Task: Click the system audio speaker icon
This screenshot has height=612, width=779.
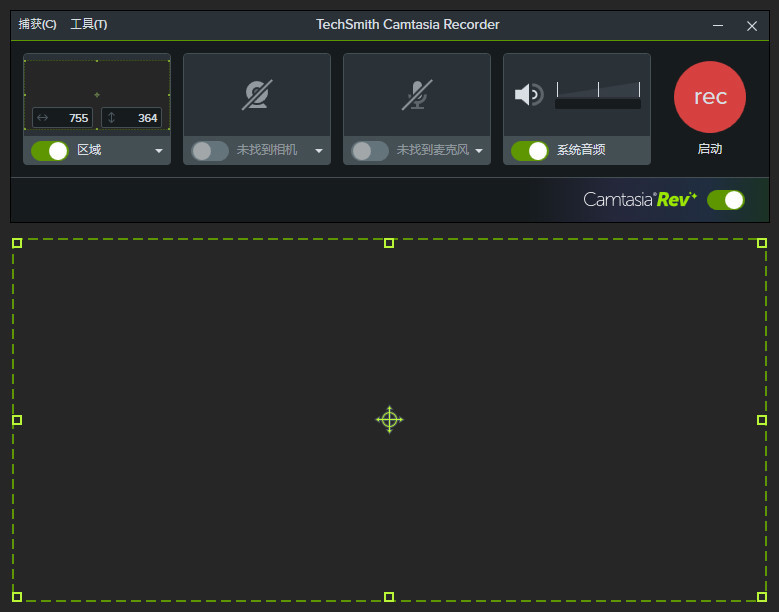Action: [x=528, y=95]
